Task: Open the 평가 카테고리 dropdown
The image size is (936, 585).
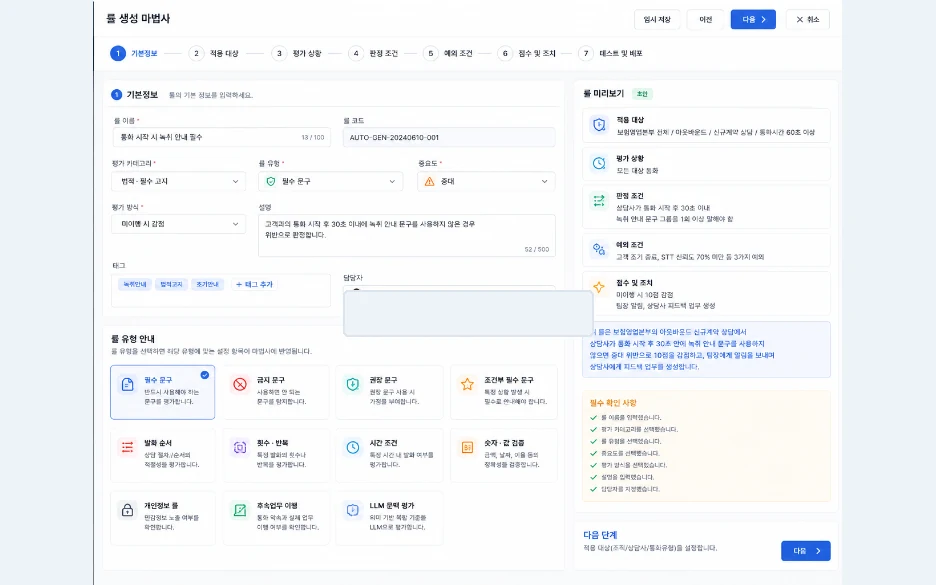Action: pos(178,181)
